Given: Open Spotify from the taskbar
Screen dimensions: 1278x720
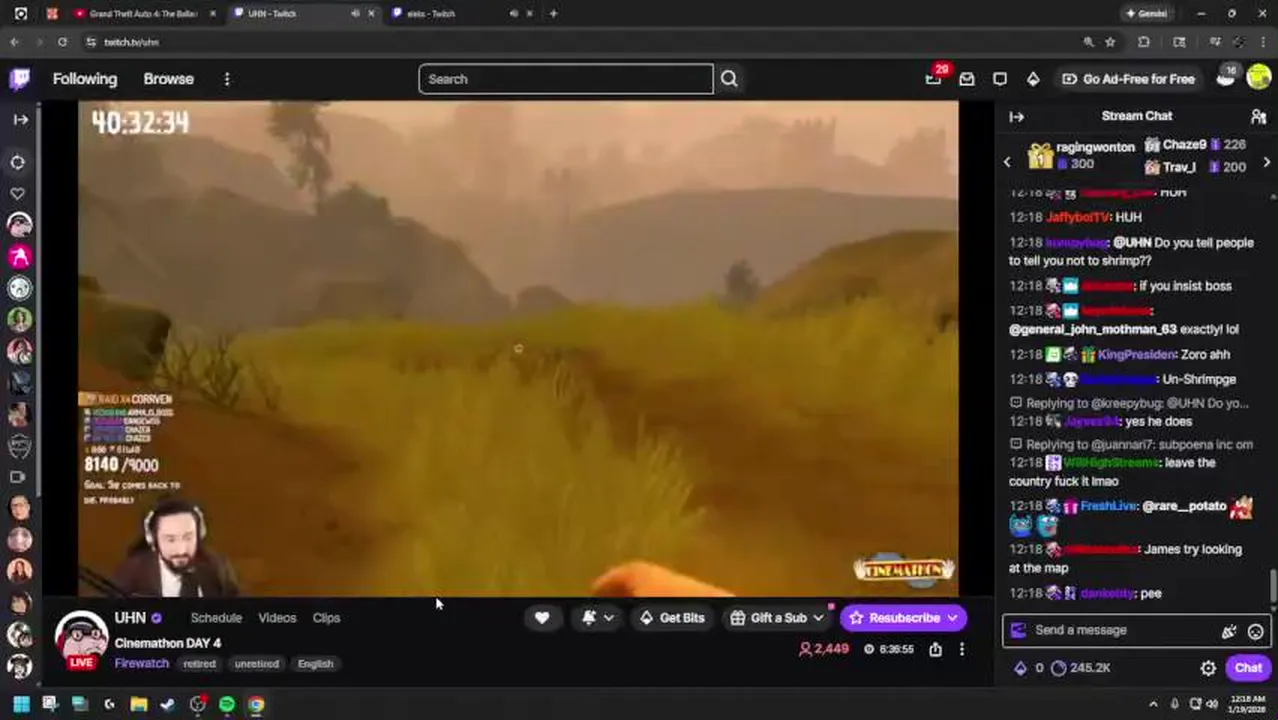Looking at the screenshot, I should point(227,704).
